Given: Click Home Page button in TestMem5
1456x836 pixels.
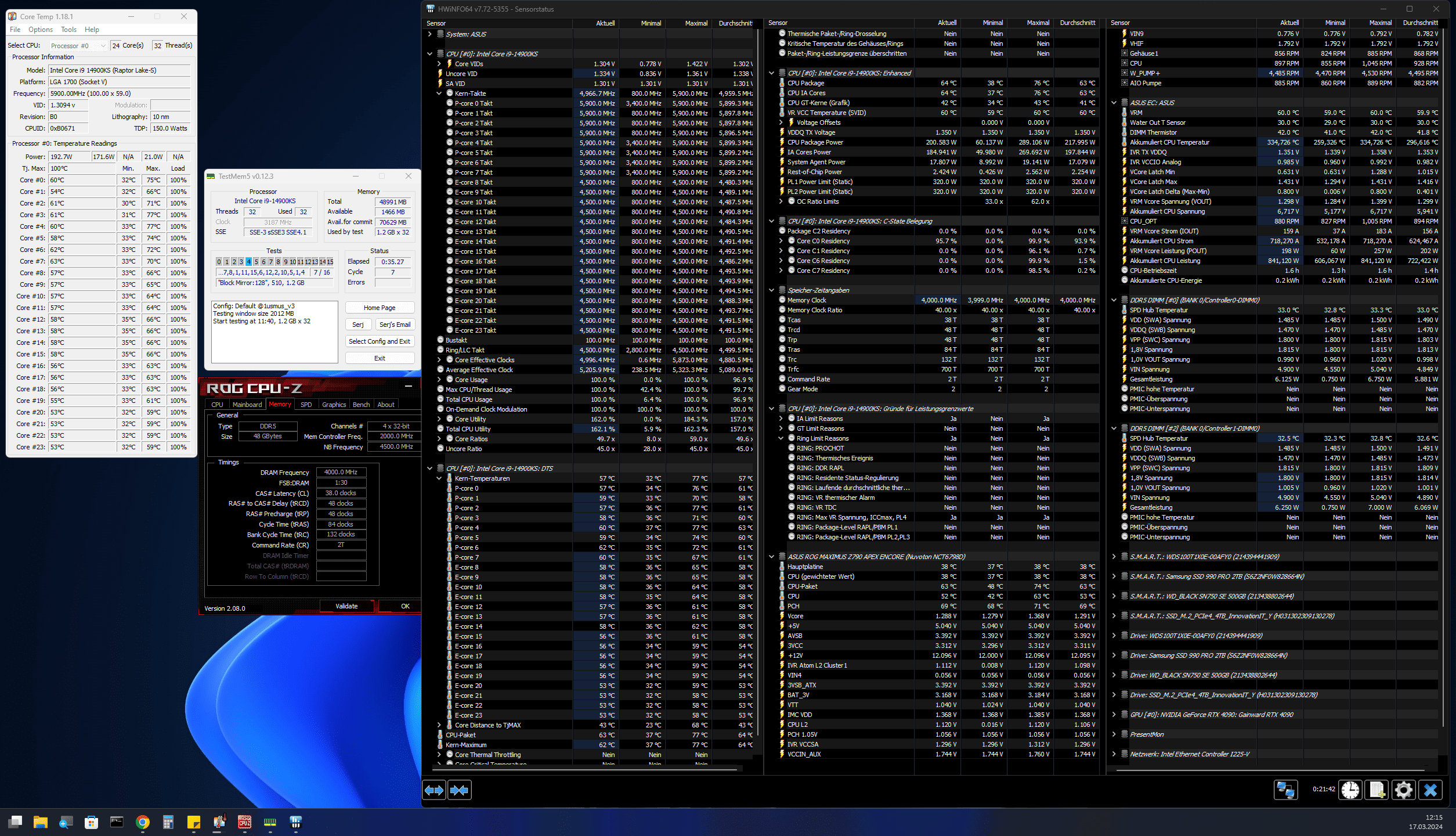Looking at the screenshot, I should tap(380, 308).
